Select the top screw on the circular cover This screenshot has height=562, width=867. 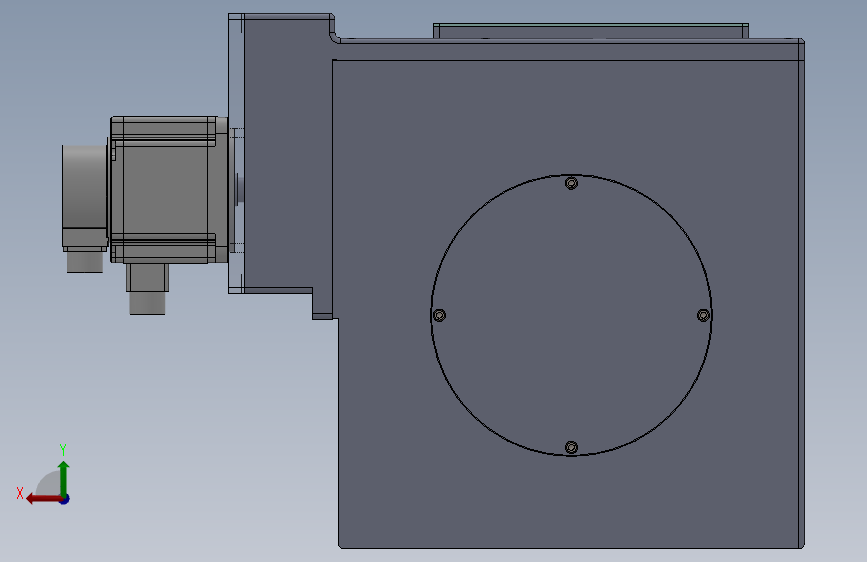click(572, 183)
